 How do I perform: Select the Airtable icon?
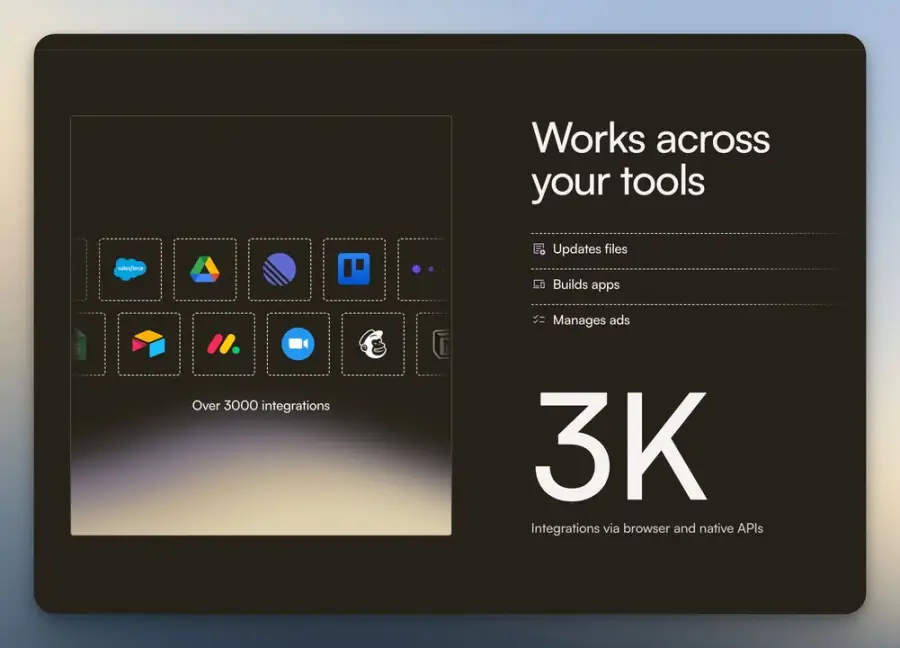tap(149, 344)
